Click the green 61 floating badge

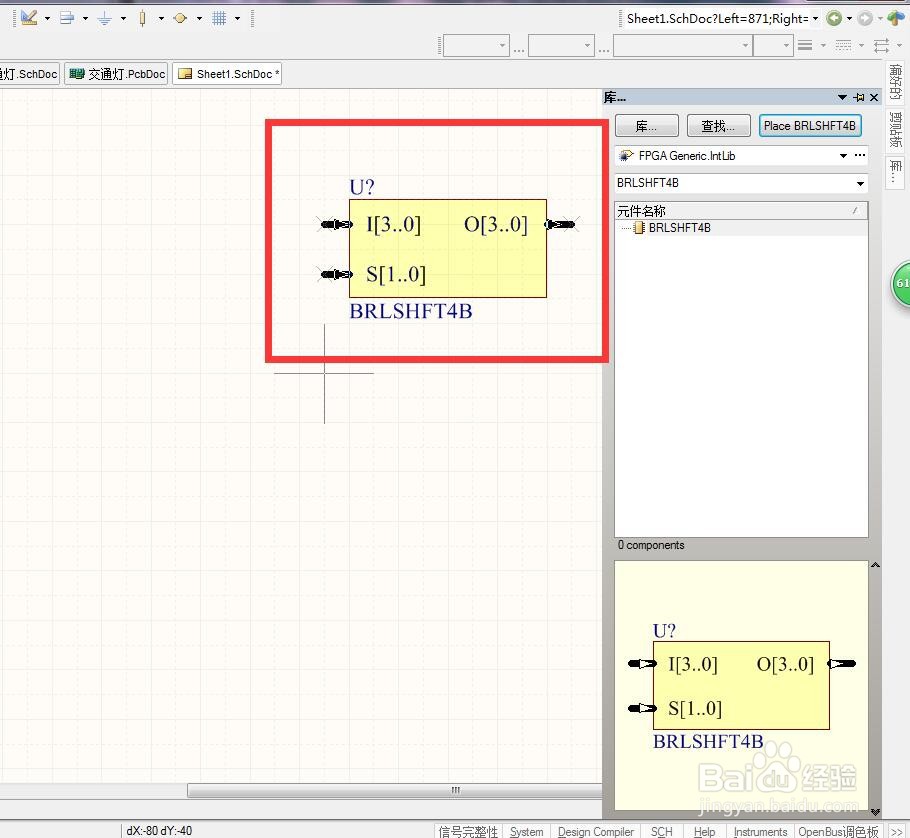901,283
